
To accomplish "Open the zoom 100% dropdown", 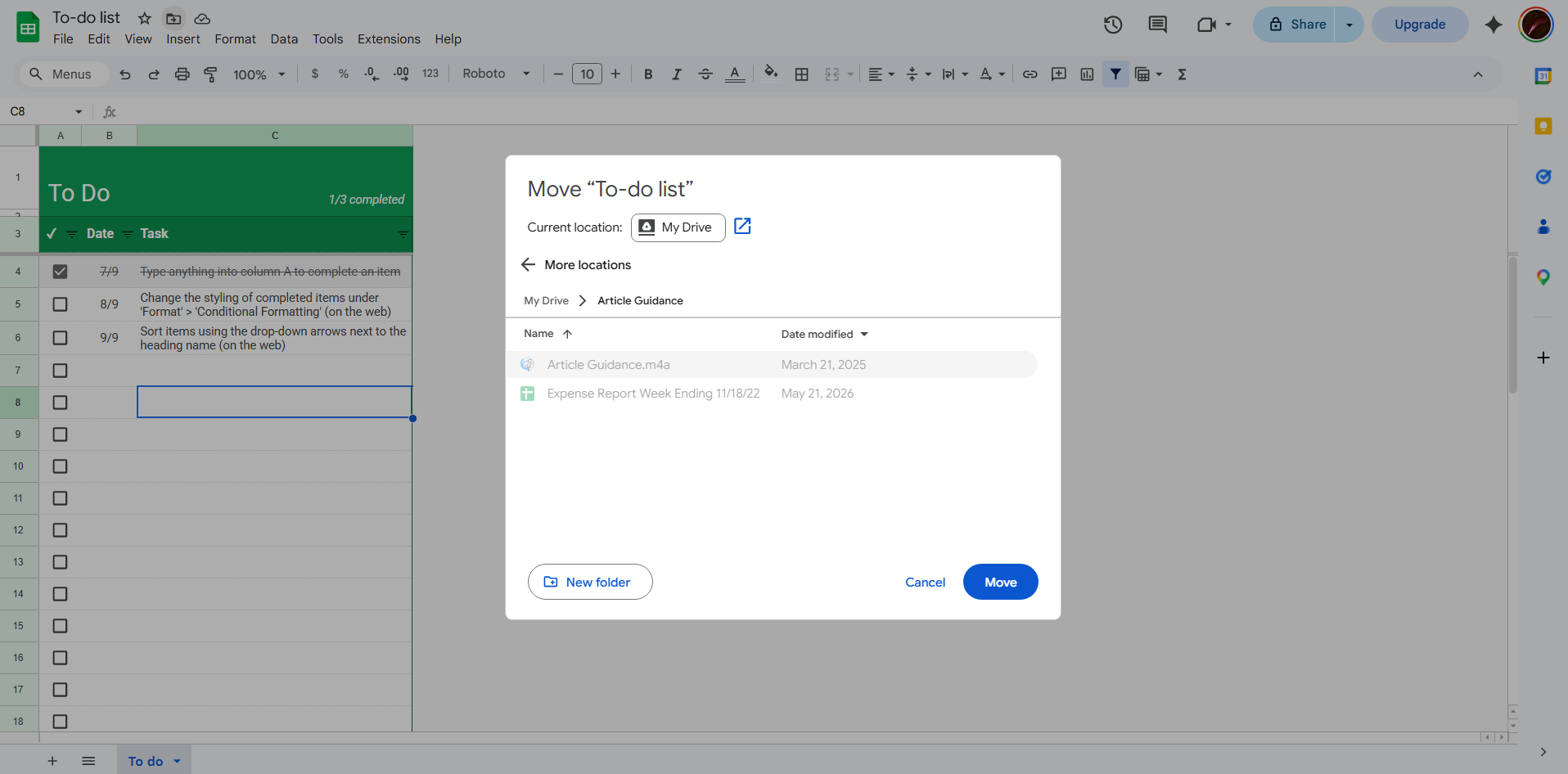I will click(259, 74).
